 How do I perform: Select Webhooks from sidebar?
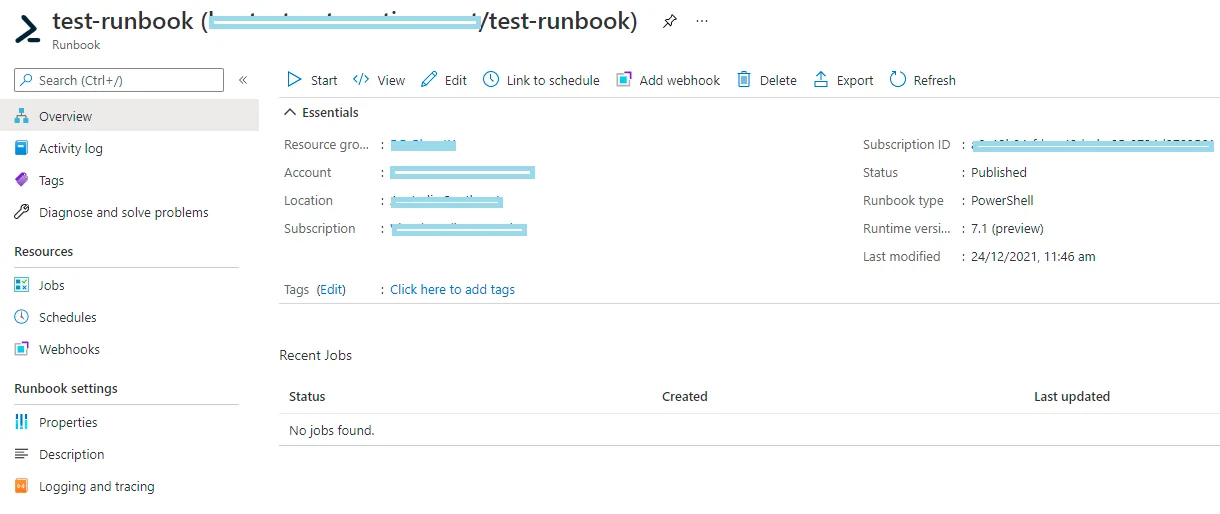(69, 350)
